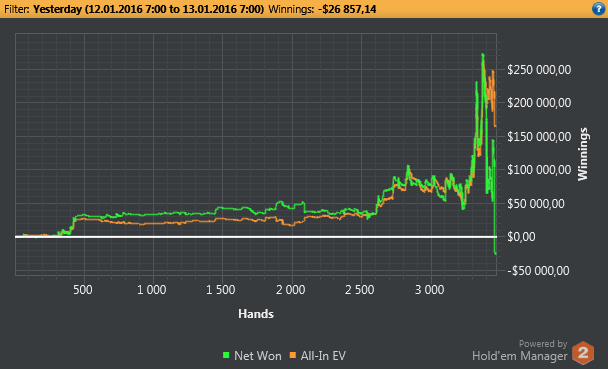Image resolution: width=608 pixels, height=369 pixels.
Task: Click the 2 000 hands axis label
Action: point(290,290)
